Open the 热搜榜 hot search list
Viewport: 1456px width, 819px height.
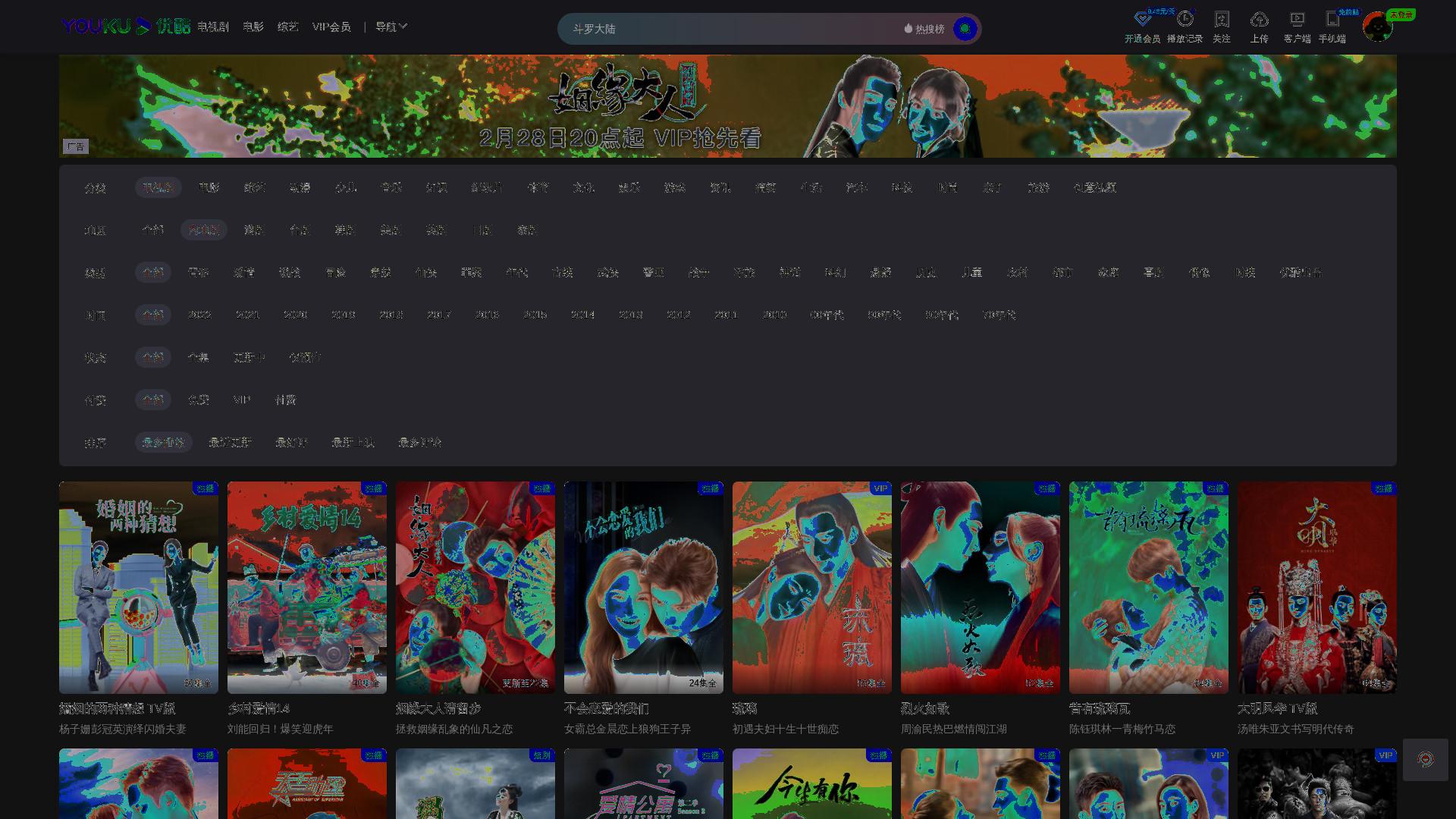point(924,29)
